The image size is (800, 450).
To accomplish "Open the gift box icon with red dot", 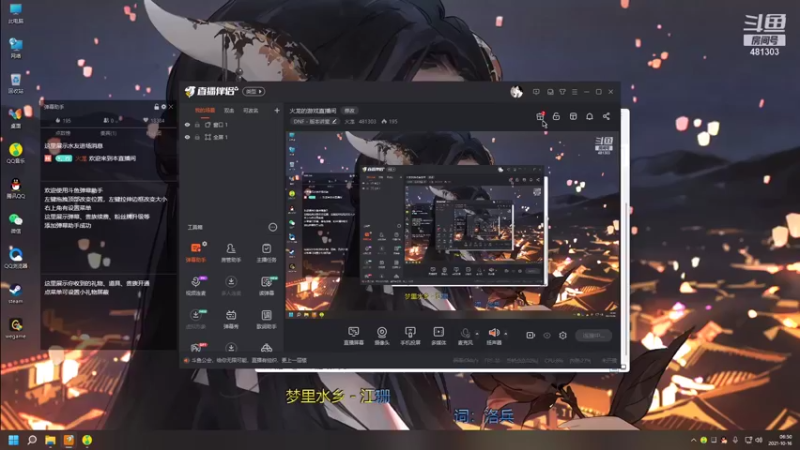I will click(x=540, y=116).
